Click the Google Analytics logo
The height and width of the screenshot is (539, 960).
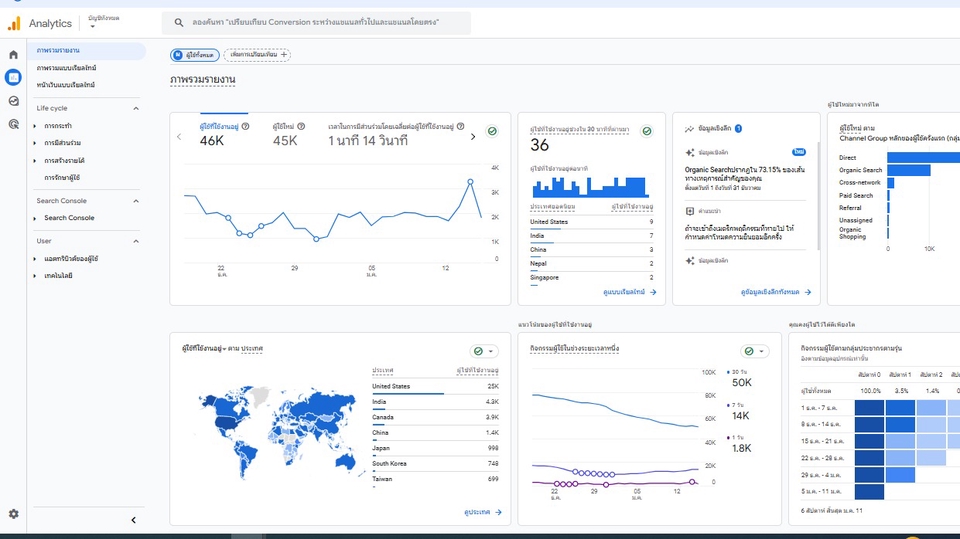(13, 23)
